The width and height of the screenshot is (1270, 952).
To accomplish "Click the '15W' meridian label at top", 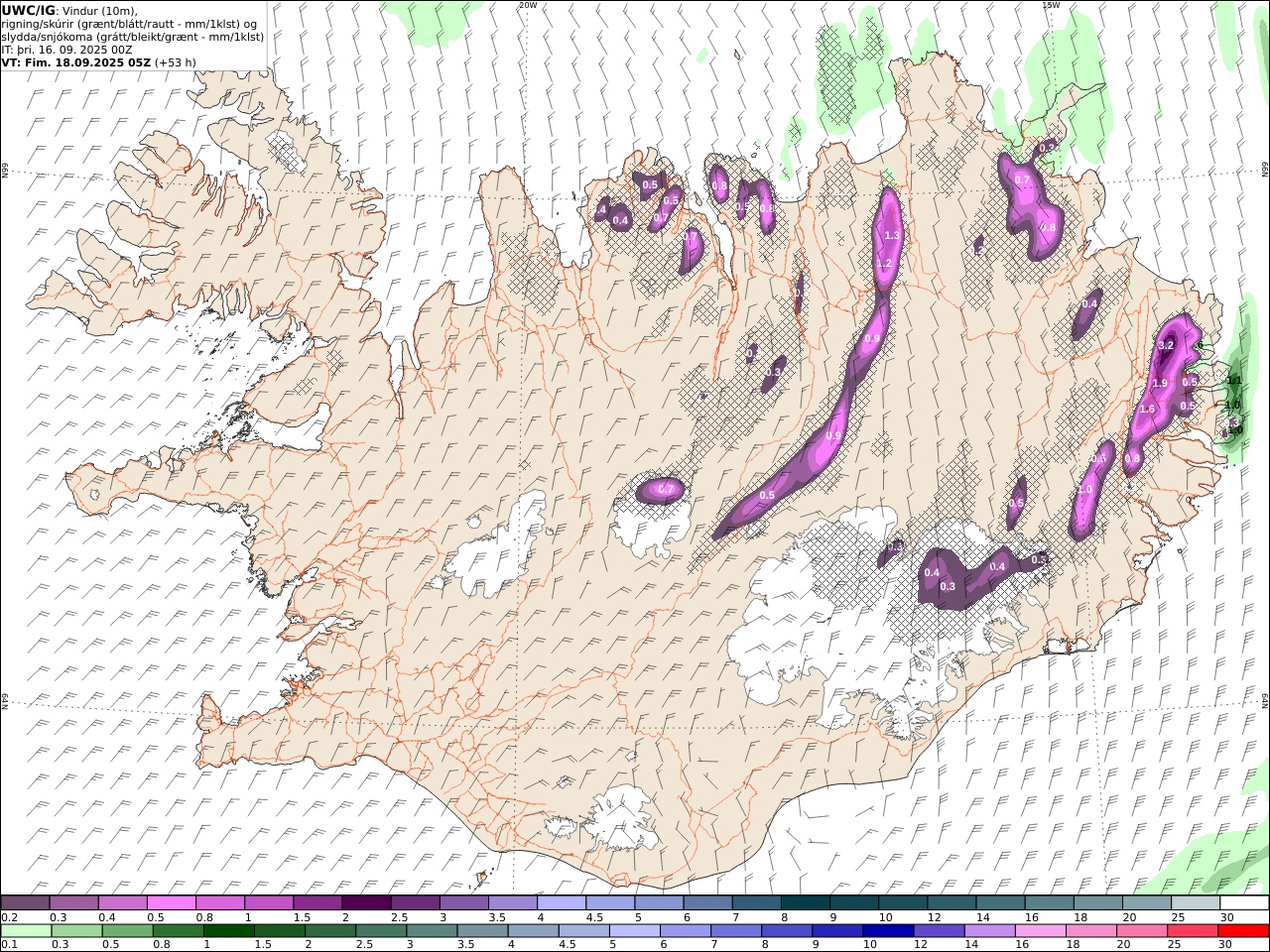I will pos(1051,5).
